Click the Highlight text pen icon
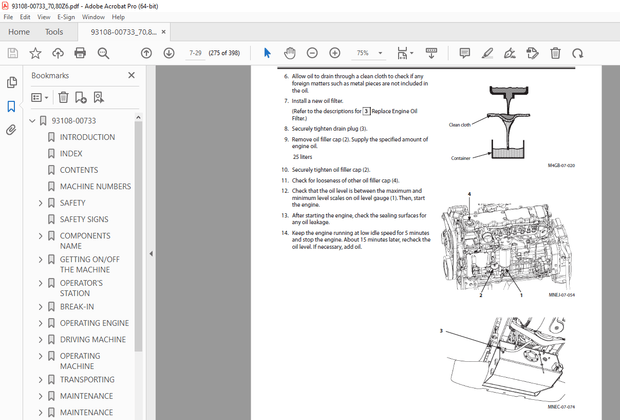Viewport: 620px width, 420px height. [x=487, y=53]
